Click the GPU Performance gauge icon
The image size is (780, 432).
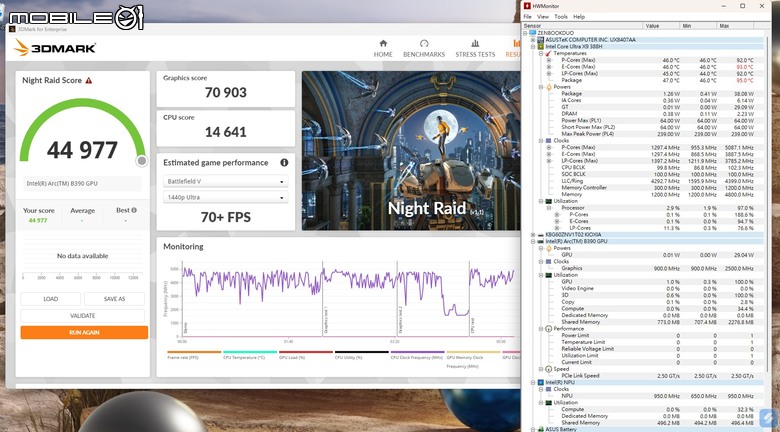click(x=549, y=328)
